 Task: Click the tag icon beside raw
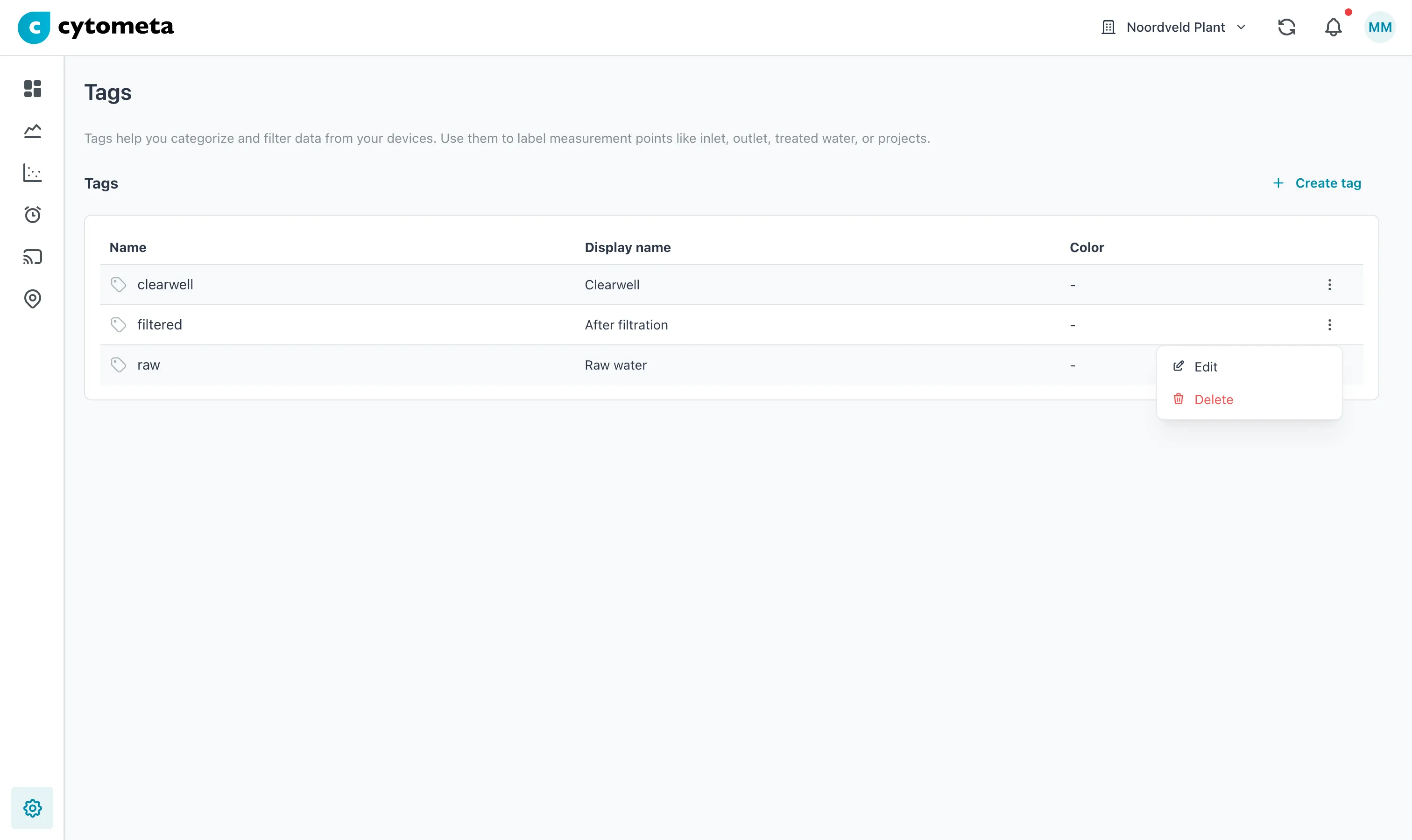pyautogui.click(x=119, y=365)
